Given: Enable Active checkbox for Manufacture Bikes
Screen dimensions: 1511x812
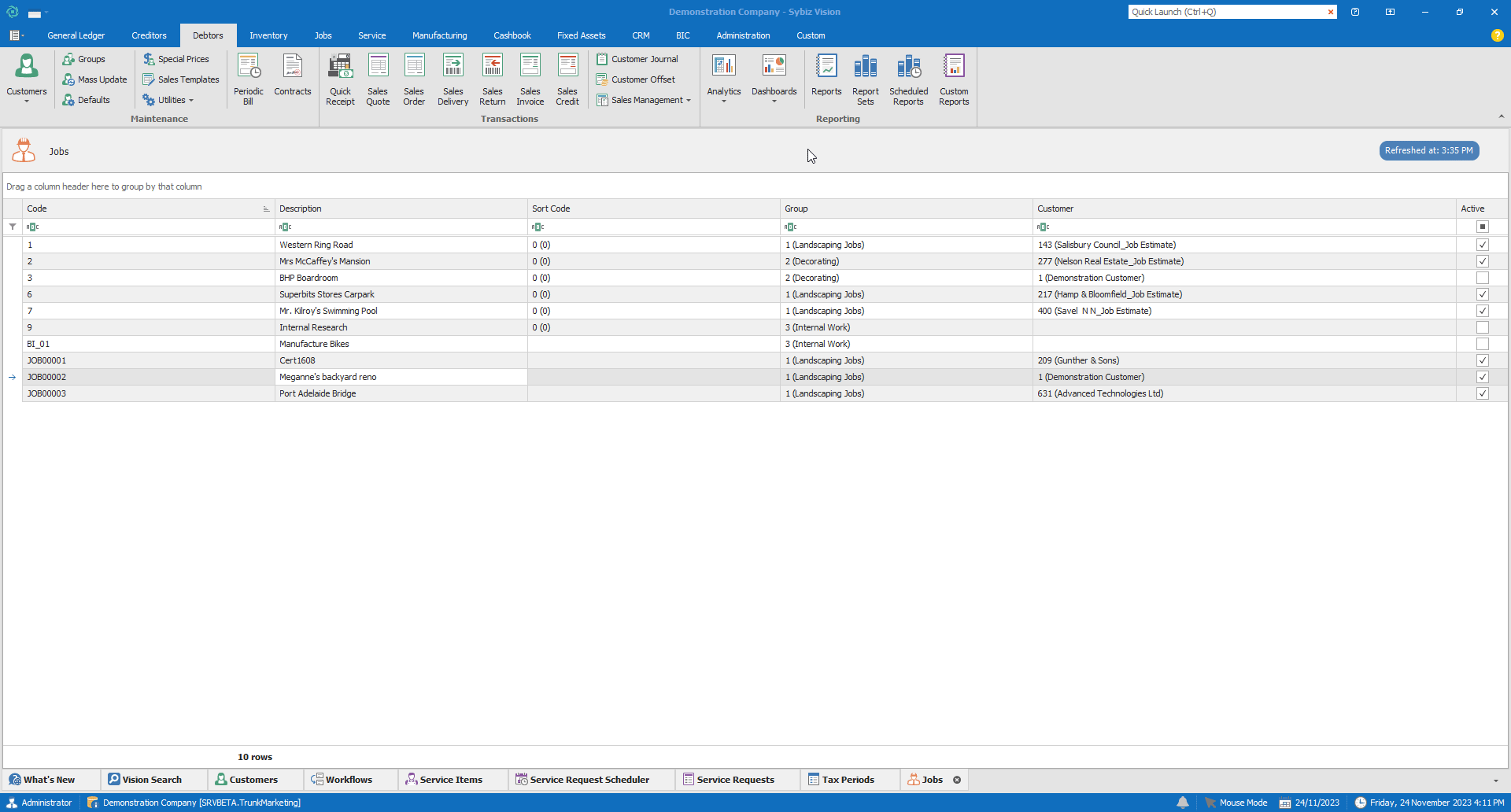Looking at the screenshot, I should 1482,344.
